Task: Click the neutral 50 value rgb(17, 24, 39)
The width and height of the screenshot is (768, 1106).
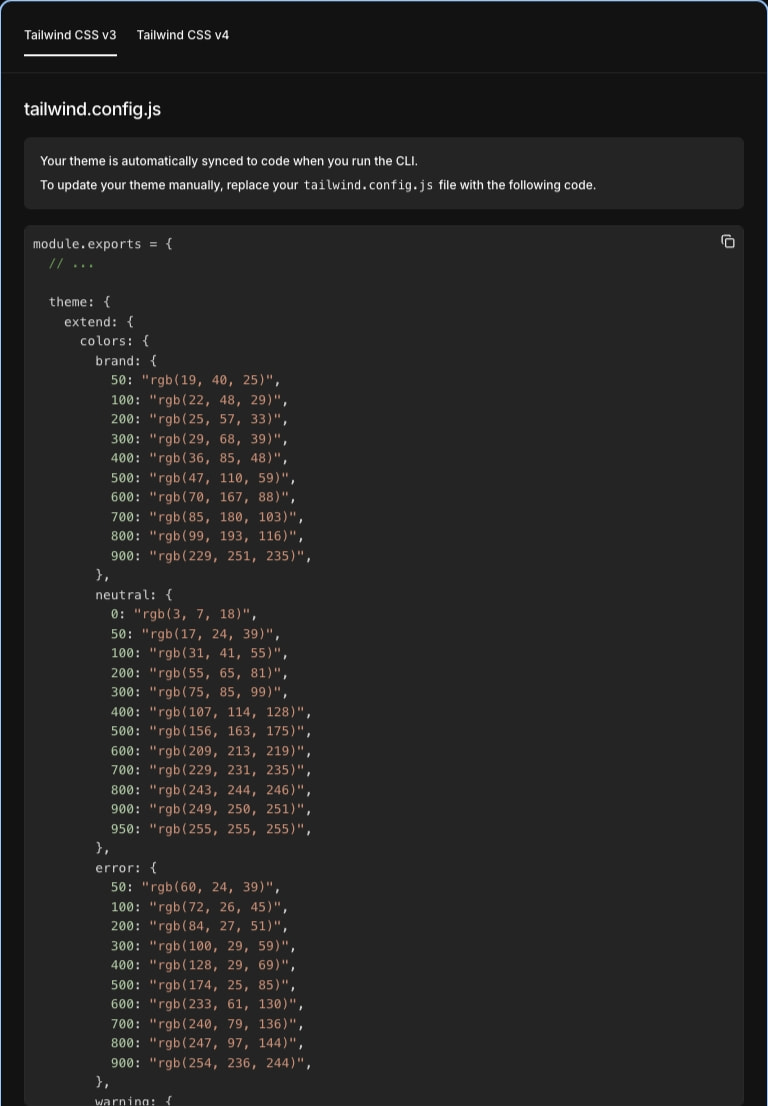Action: (x=207, y=633)
